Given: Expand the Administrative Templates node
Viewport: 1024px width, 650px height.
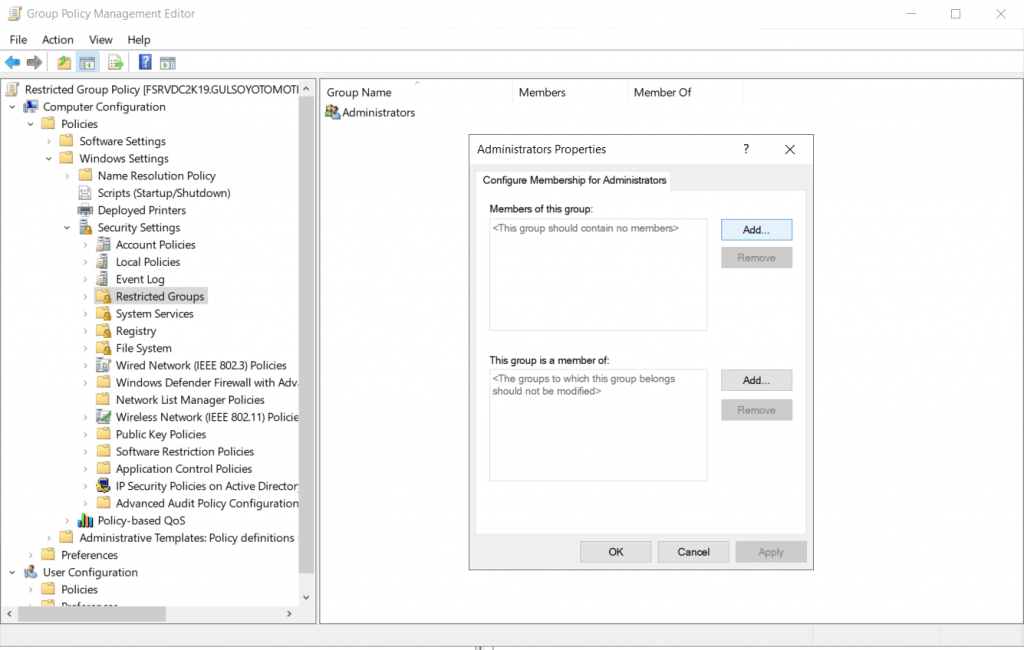Looking at the screenshot, I should pos(49,538).
